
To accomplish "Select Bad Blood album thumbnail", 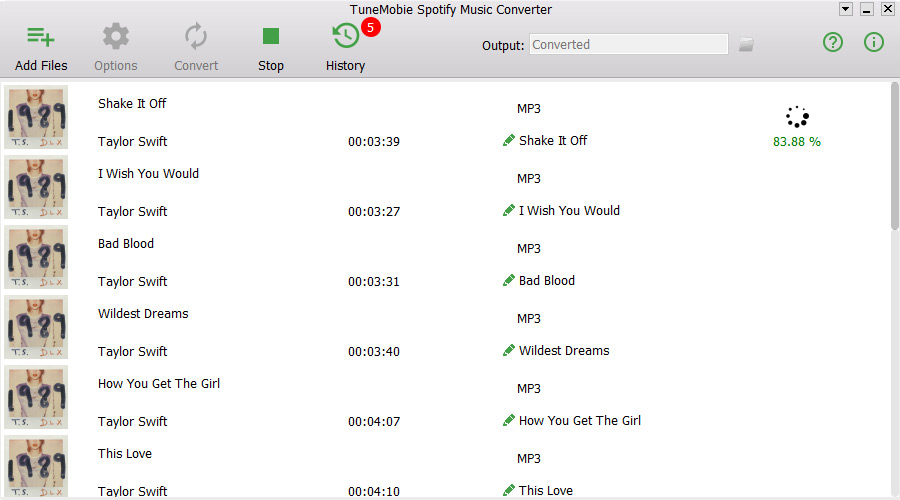I will point(36,257).
